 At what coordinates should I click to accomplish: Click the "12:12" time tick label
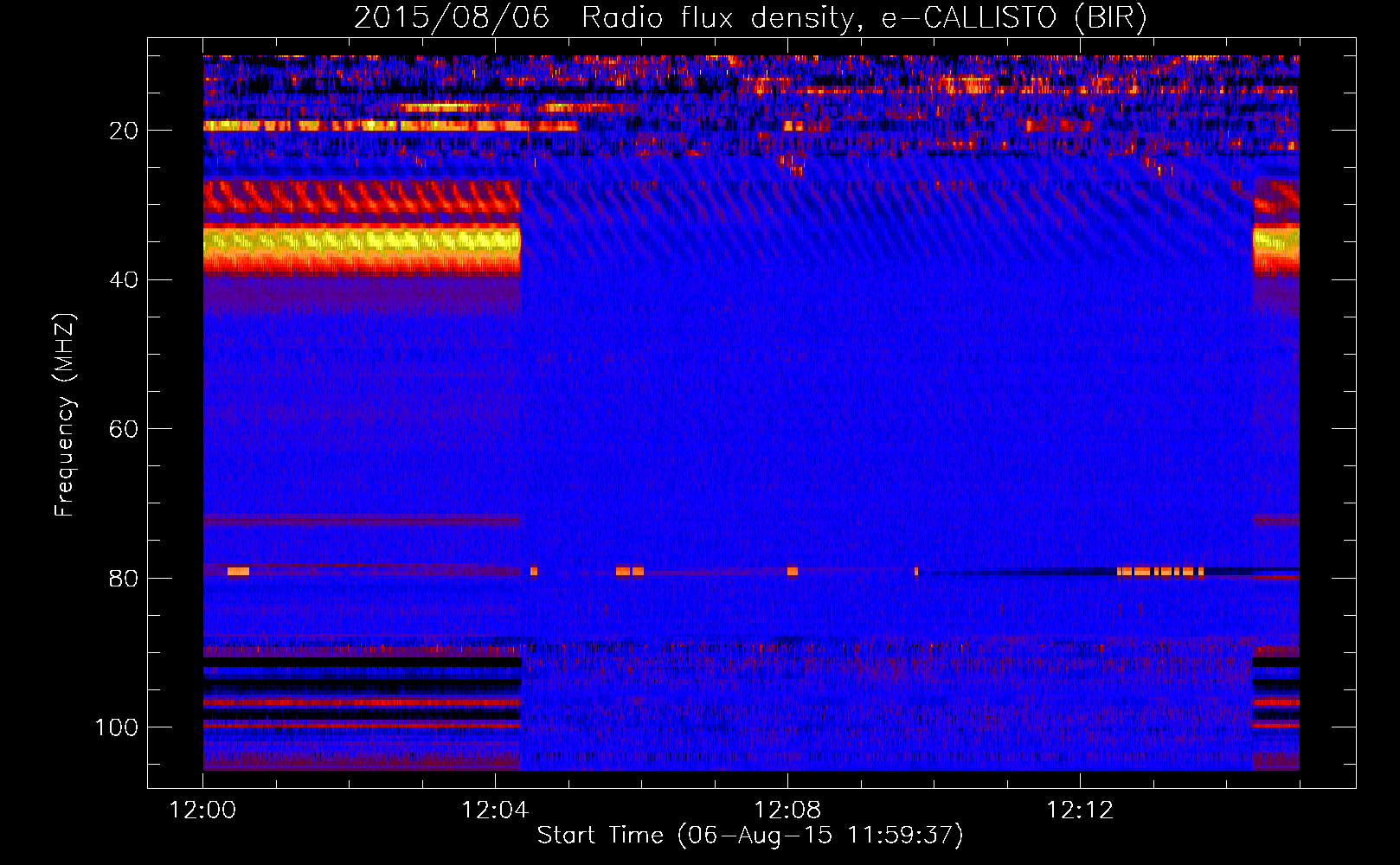(1080, 811)
